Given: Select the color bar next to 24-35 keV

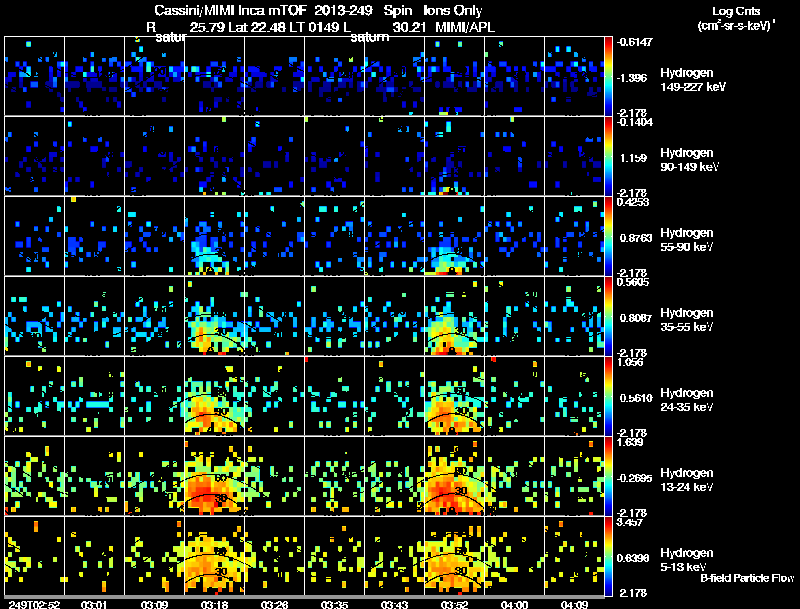Looking at the screenshot, I should coord(608,396).
